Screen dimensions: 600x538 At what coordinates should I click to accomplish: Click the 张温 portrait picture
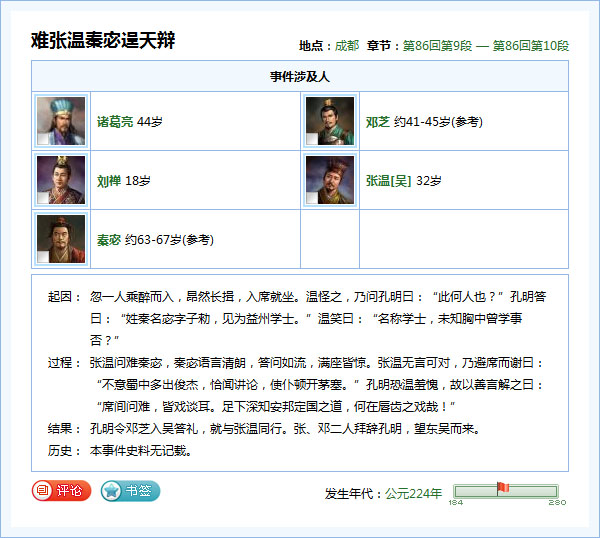click(x=330, y=180)
